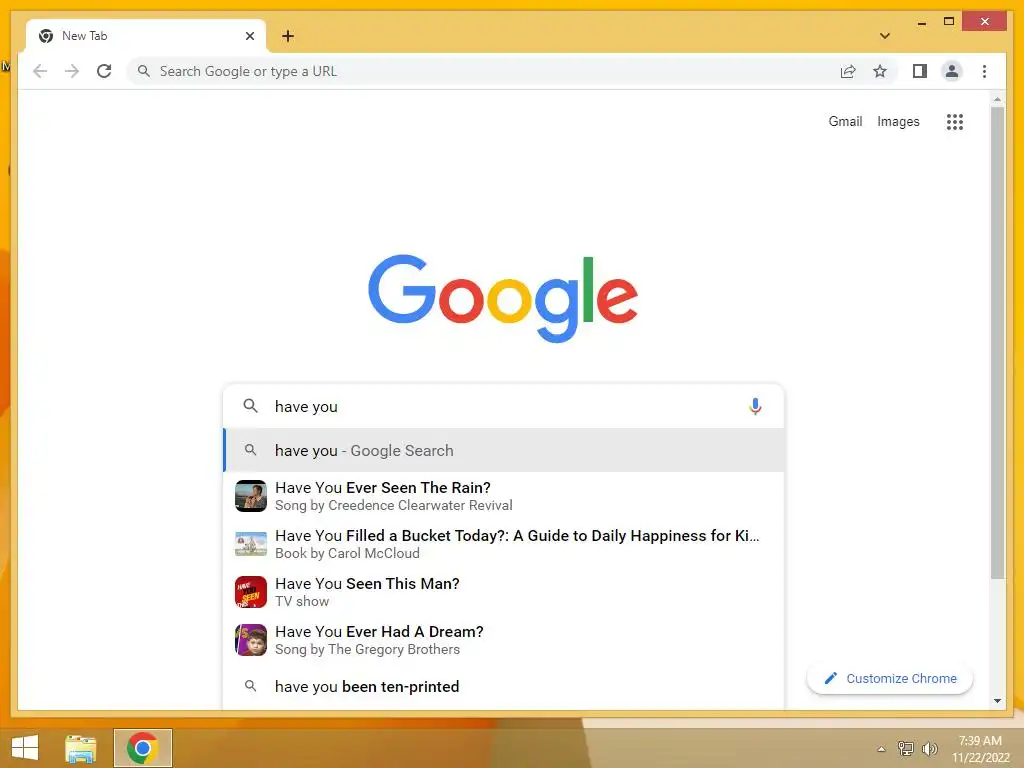Click the Customize Chrome button
Screen dimensions: 1024x768
889,679
